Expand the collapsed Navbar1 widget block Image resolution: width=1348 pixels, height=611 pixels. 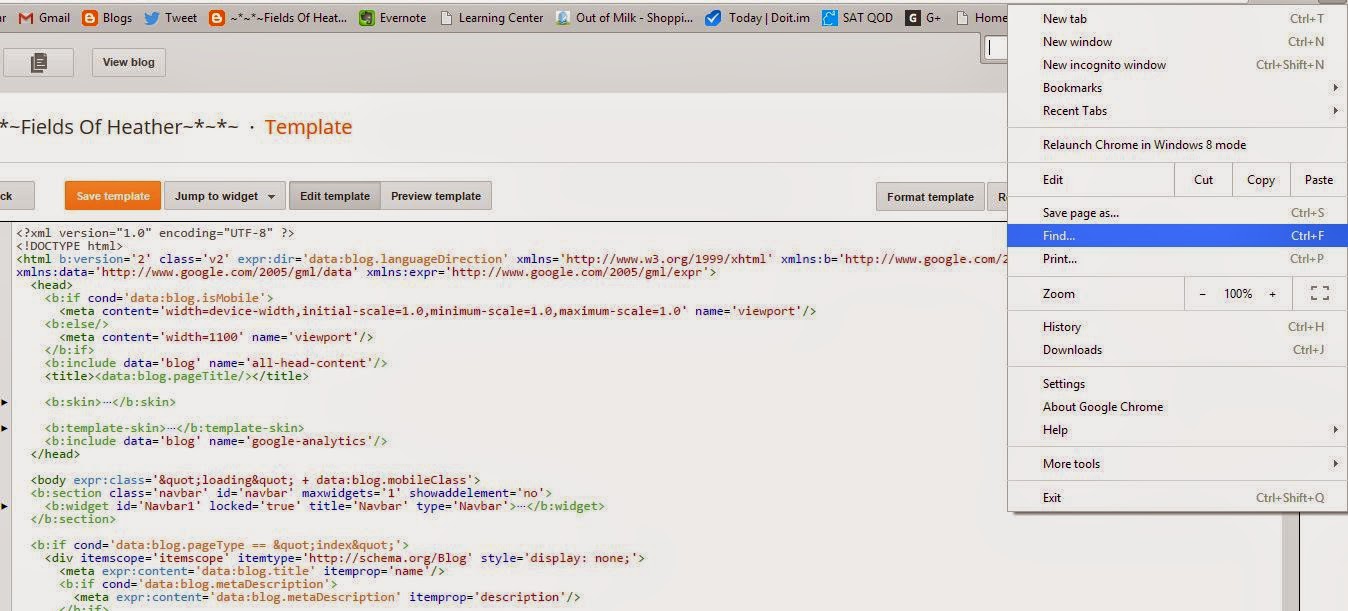click(x=4, y=506)
